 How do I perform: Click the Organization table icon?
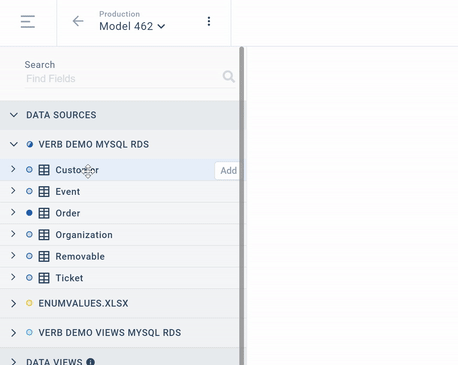point(44,235)
